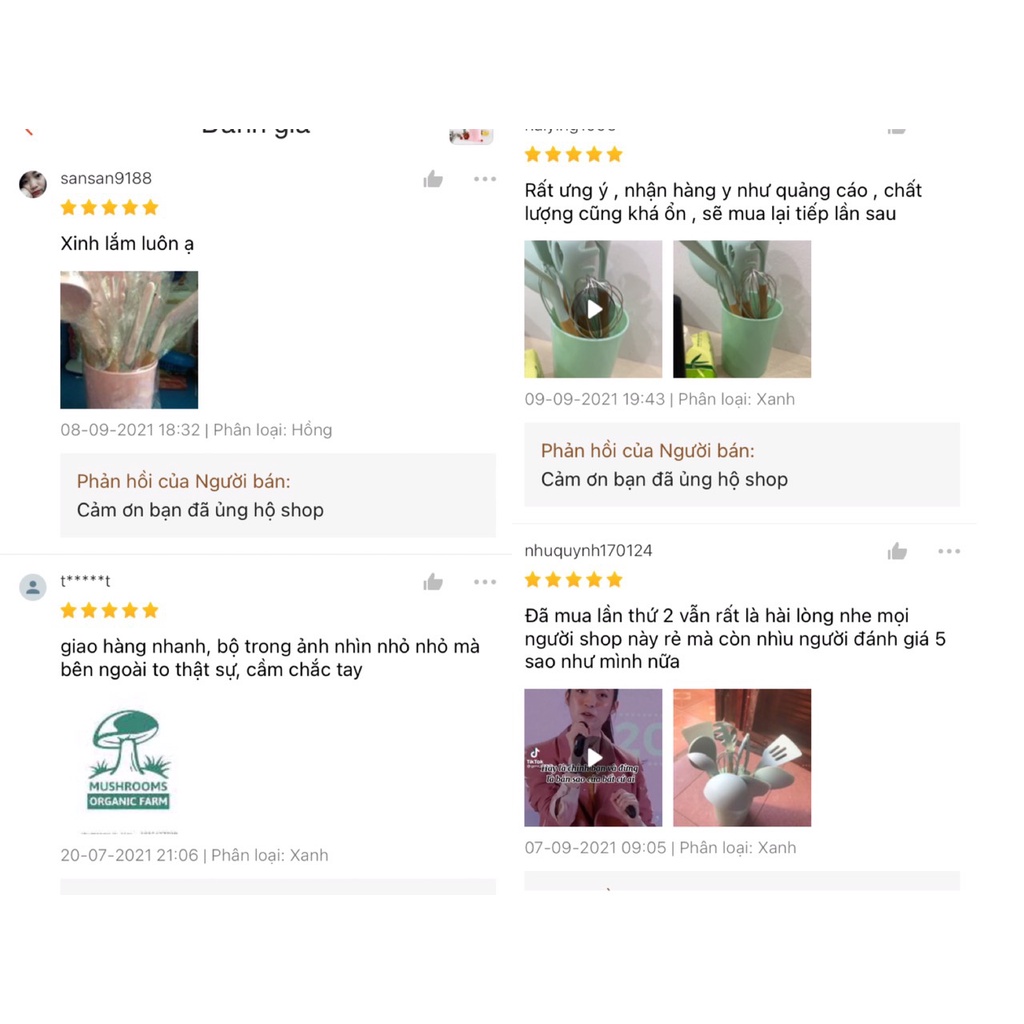Tap the default avatar beside t*****t
The height and width of the screenshot is (1024, 1024).
tap(33, 587)
